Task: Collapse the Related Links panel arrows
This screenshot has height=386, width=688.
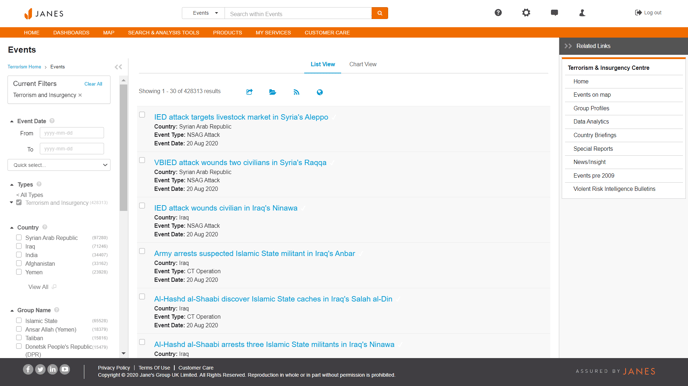Action: pos(568,46)
